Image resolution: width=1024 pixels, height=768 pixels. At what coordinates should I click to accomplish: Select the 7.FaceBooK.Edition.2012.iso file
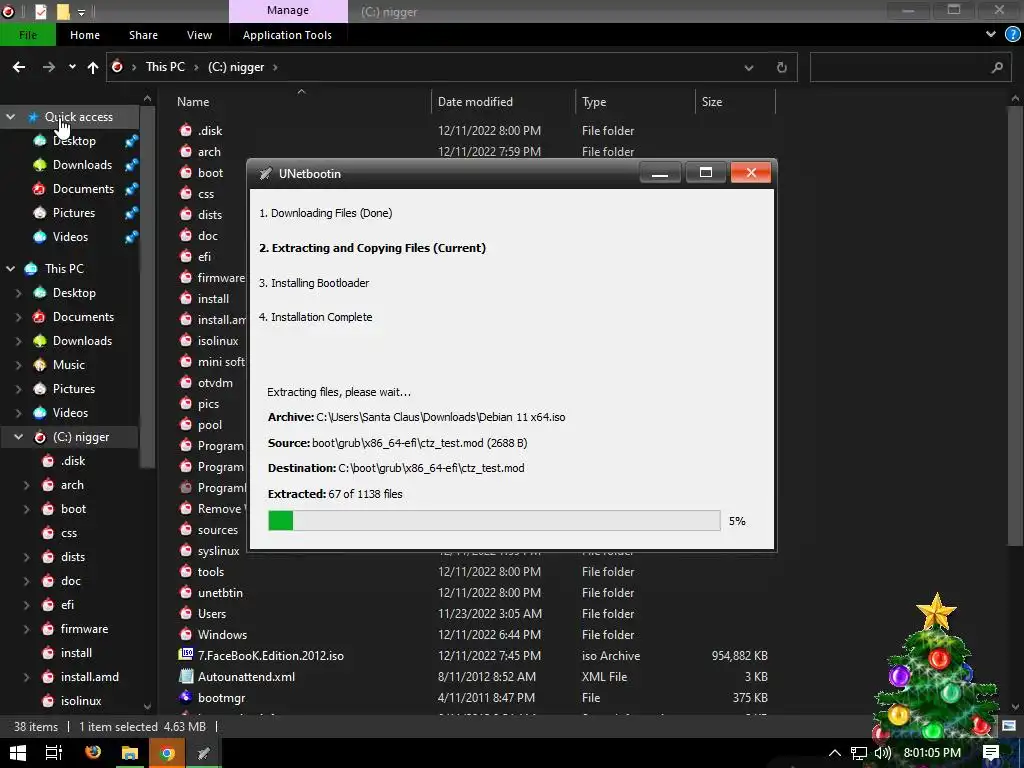[x=270, y=656]
